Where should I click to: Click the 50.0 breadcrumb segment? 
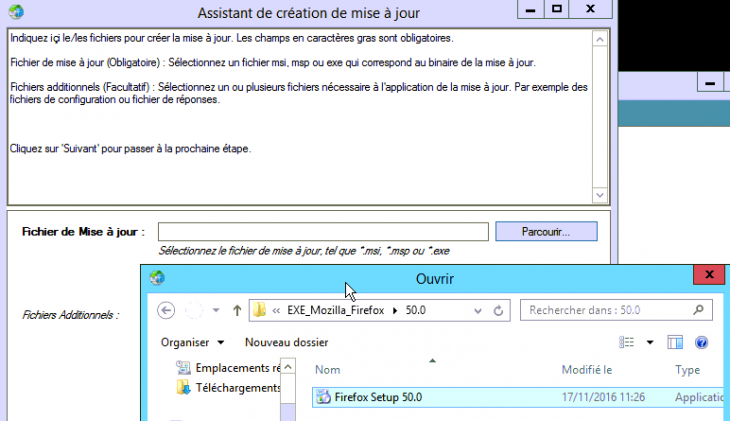[415, 310]
